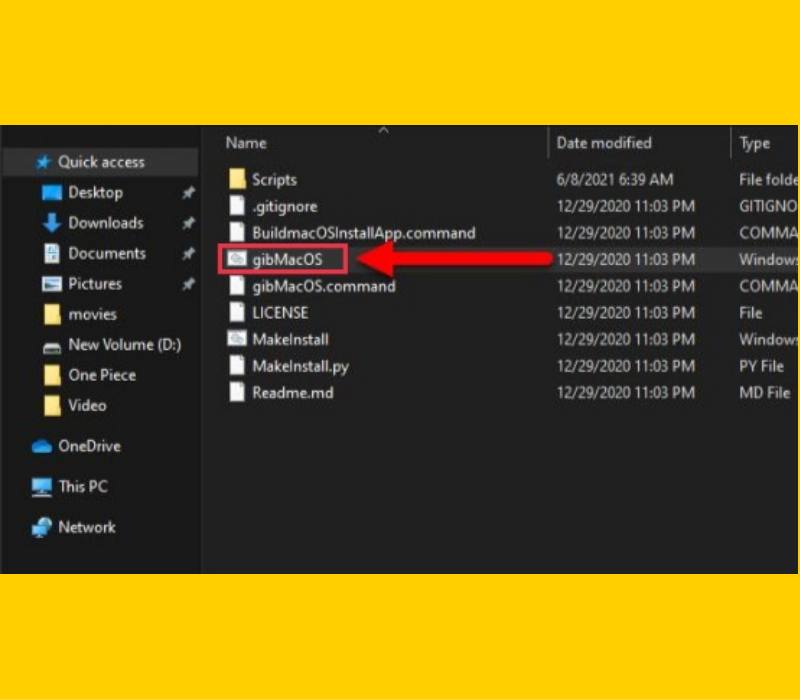The image size is (800, 700).
Task: Open Pictures from Quick access
Action: [95, 284]
